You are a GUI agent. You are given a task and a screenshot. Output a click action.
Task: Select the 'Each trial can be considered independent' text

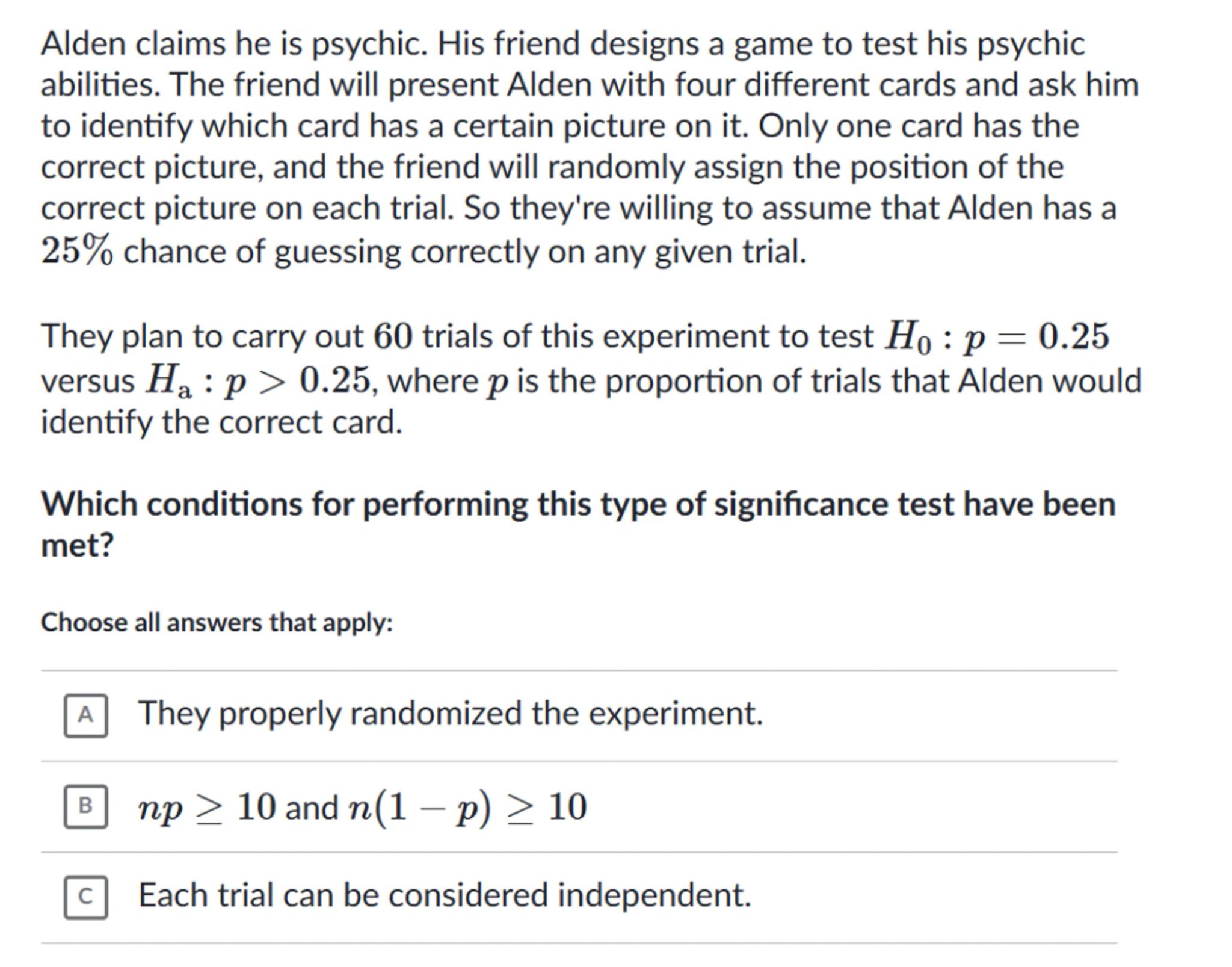pyautogui.click(x=445, y=895)
